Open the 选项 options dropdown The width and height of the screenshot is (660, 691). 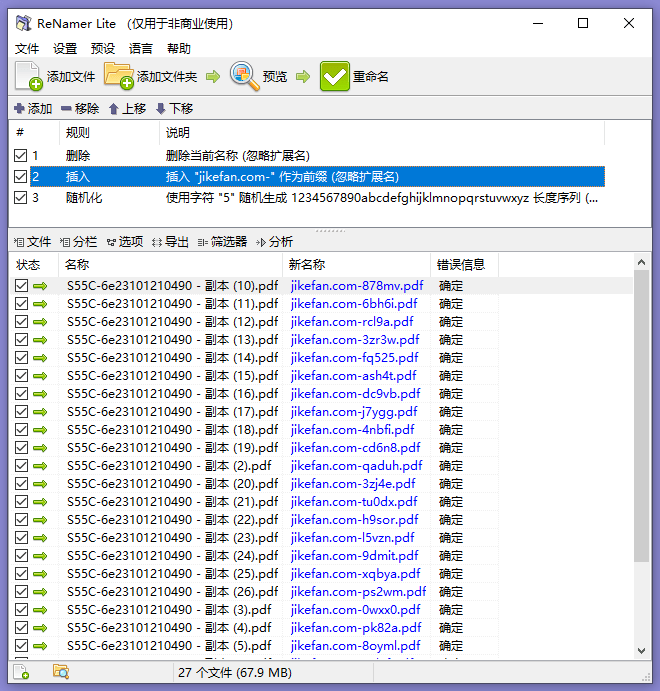[125, 242]
